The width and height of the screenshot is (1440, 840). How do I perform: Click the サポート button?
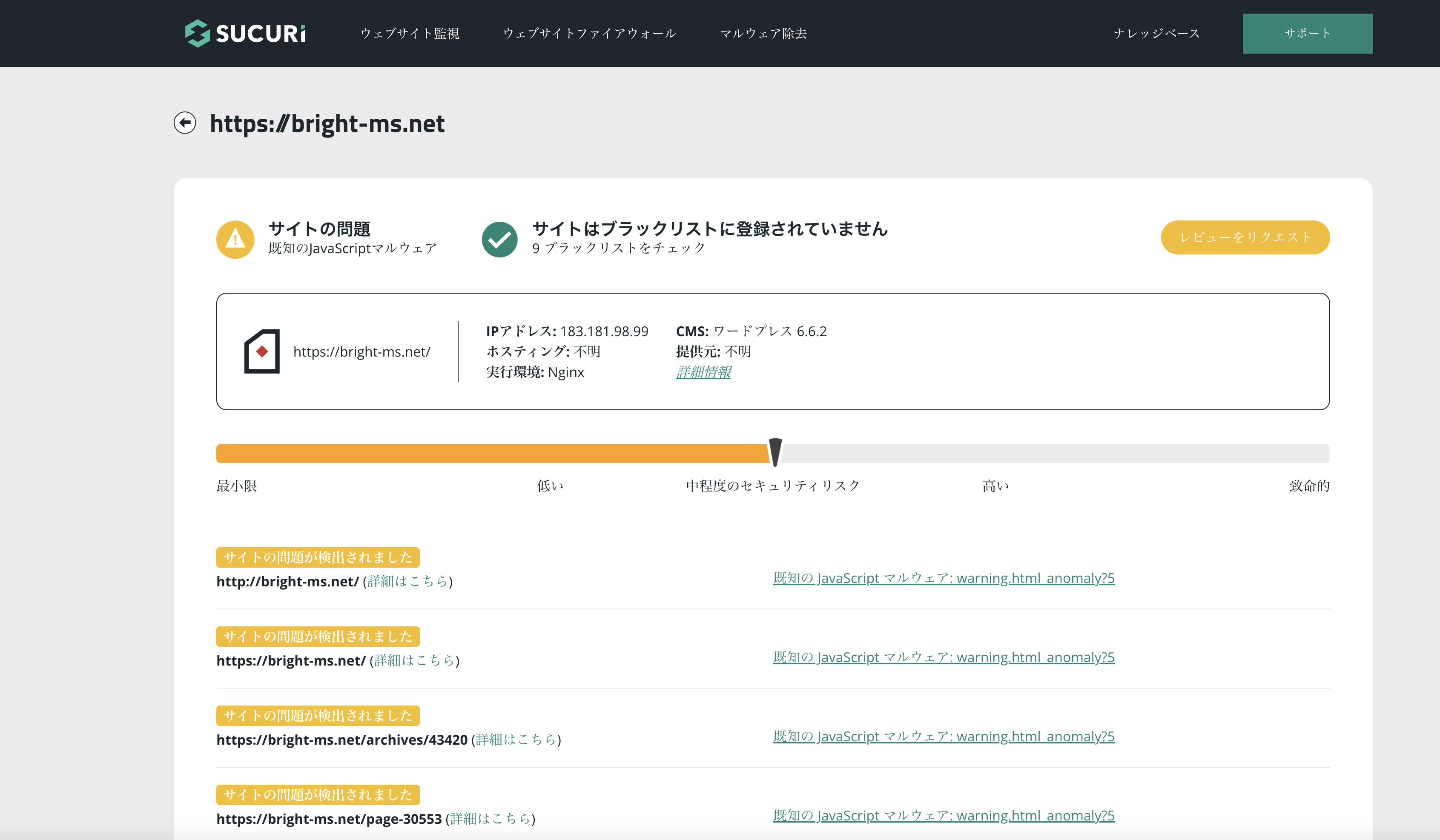pyautogui.click(x=1308, y=33)
